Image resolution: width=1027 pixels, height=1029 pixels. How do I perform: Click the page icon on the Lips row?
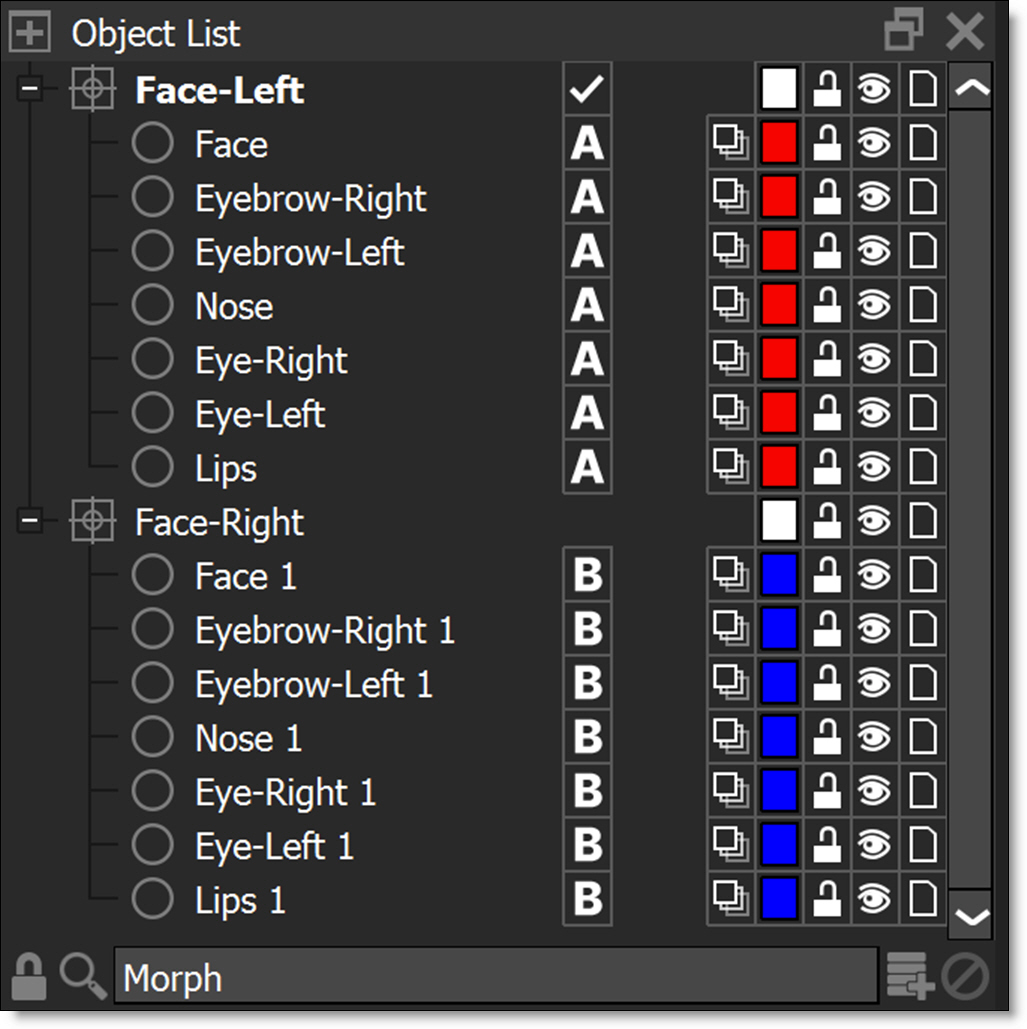[x=922, y=468]
